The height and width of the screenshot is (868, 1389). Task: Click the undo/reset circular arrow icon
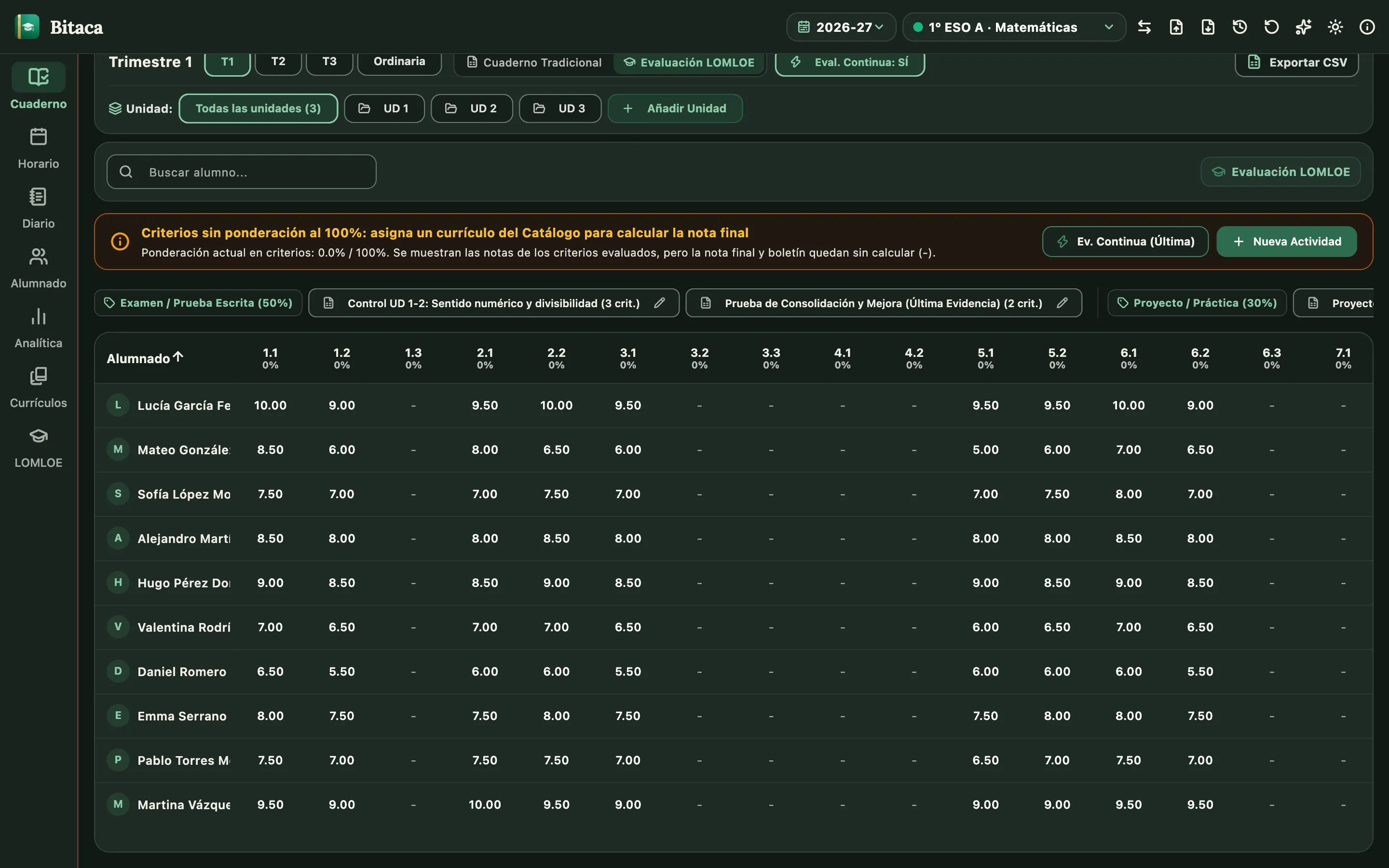click(x=1271, y=27)
